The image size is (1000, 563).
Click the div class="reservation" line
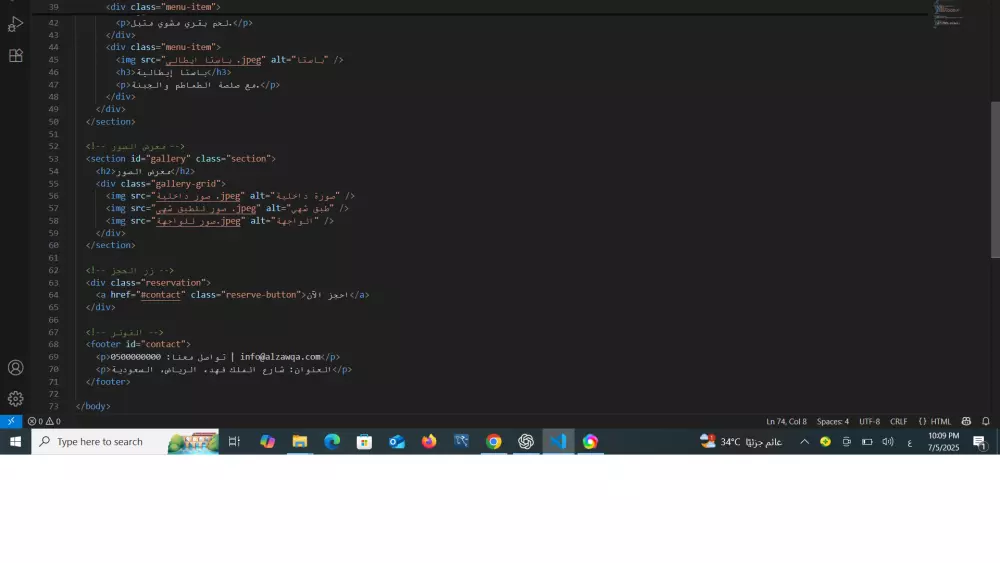pos(149,282)
